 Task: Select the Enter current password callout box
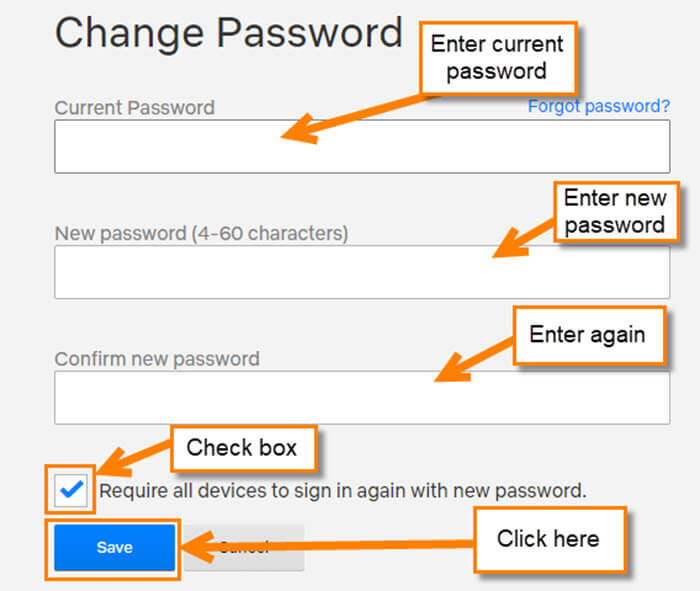497,58
